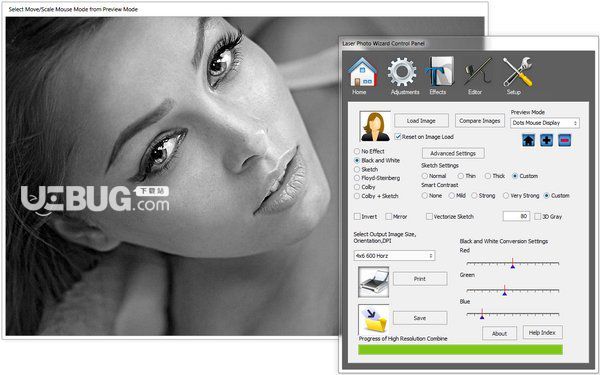Click the Red conversion slider

[x=513, y=263]
